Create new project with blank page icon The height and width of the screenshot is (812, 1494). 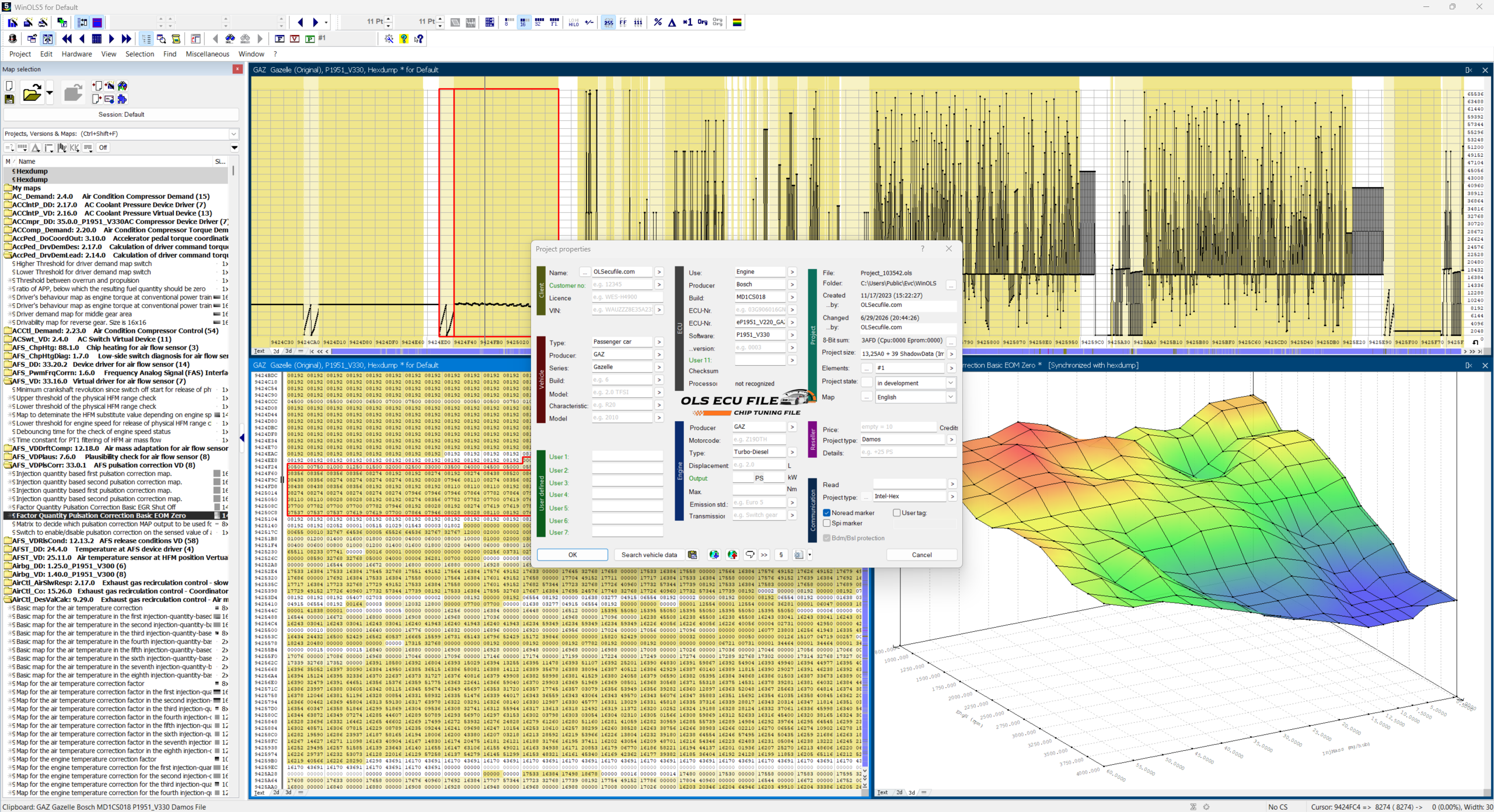pyautogui.click(x=9, y=86)
